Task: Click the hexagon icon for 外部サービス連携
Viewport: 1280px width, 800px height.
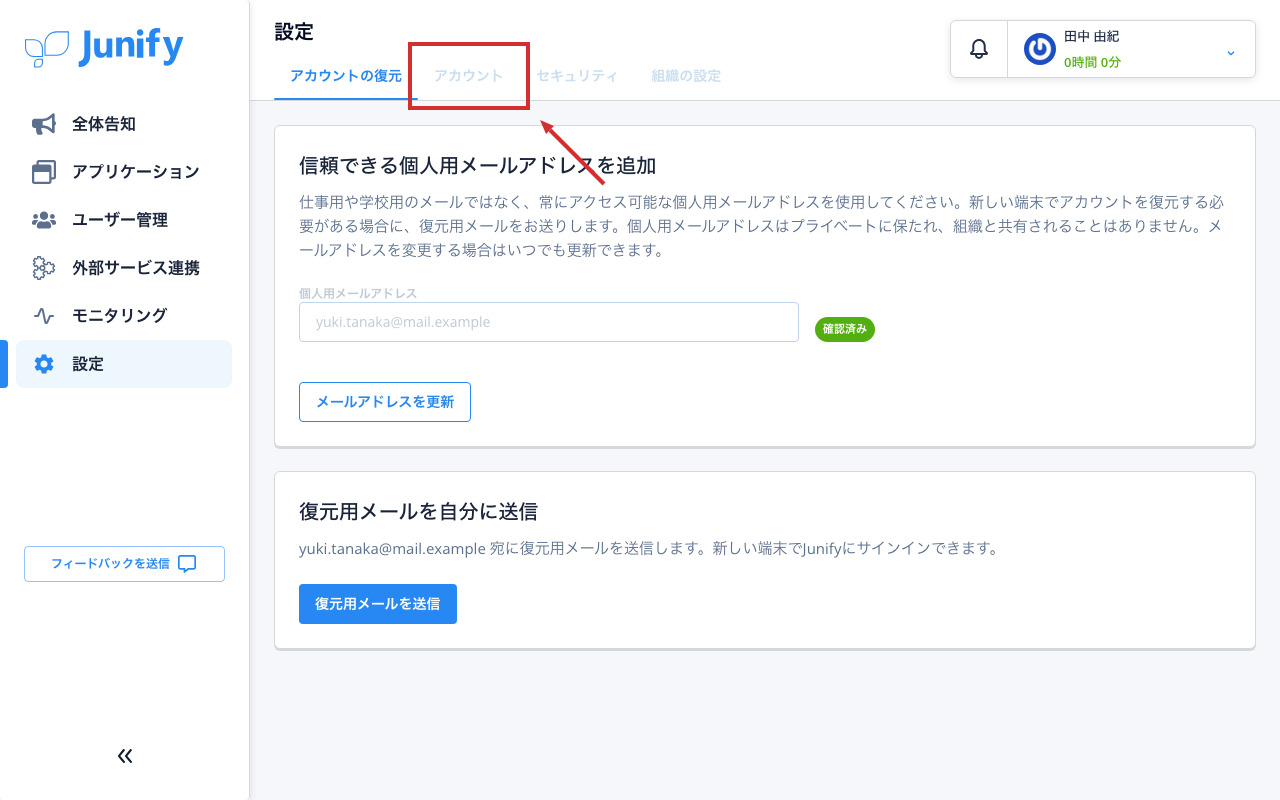Action: (x=44, y=268)
